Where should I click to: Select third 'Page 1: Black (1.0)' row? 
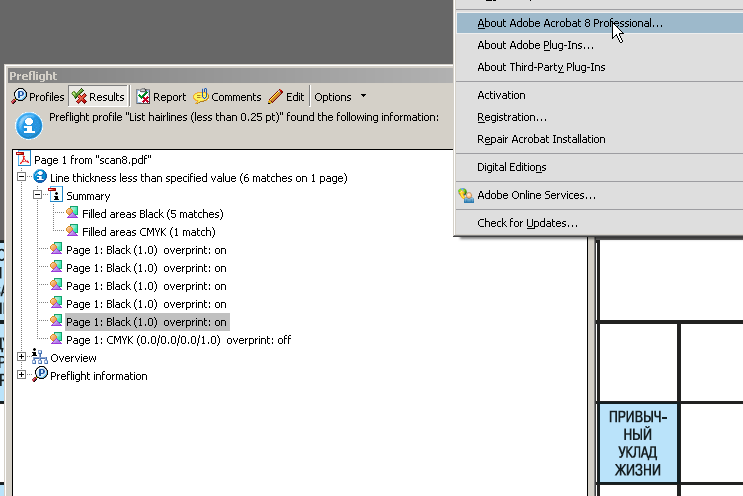click(146, 286)
